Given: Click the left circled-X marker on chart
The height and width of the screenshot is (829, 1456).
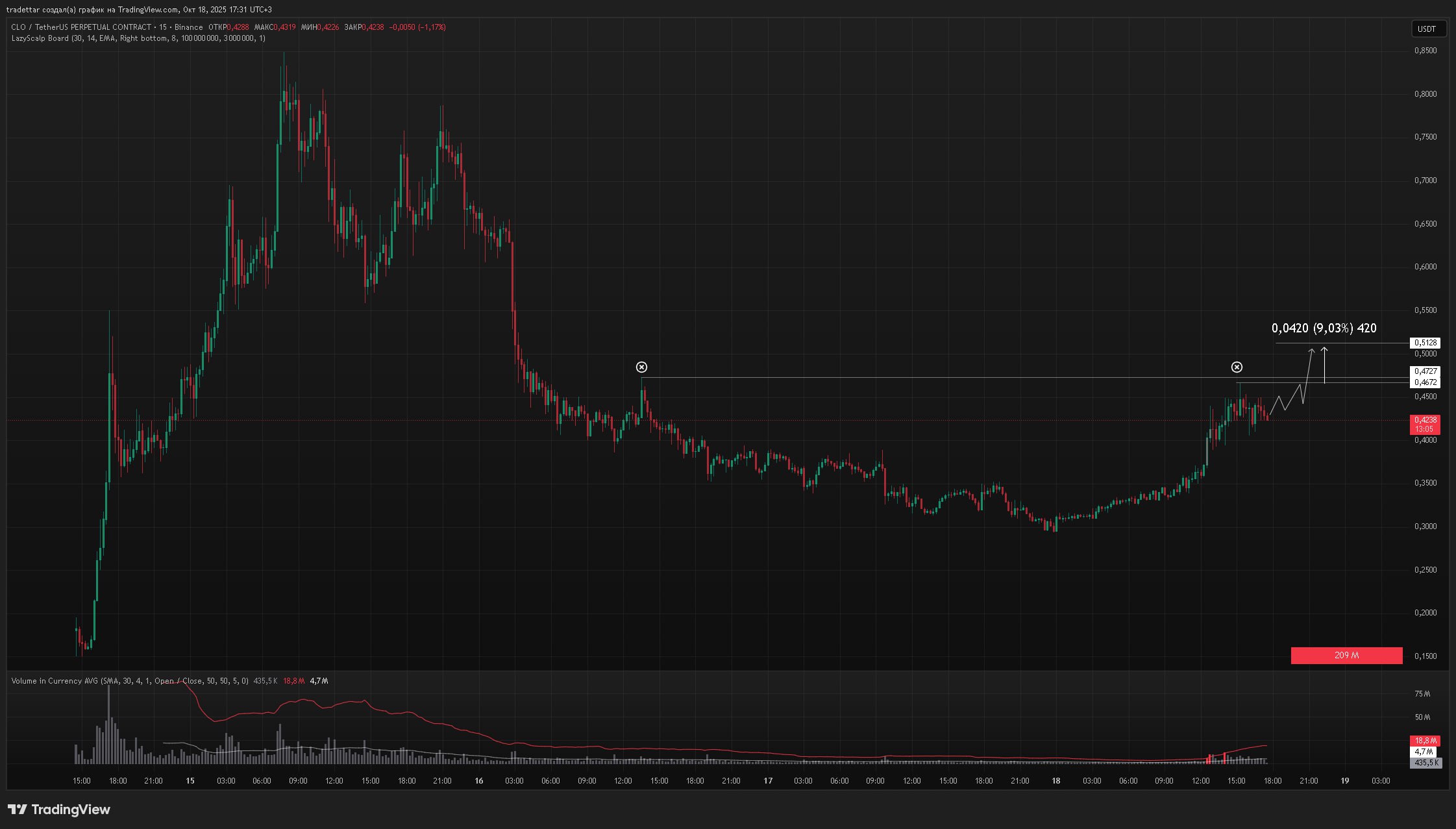Looking at the screenshot, I should pyautogui.click(x=641, y=367).
